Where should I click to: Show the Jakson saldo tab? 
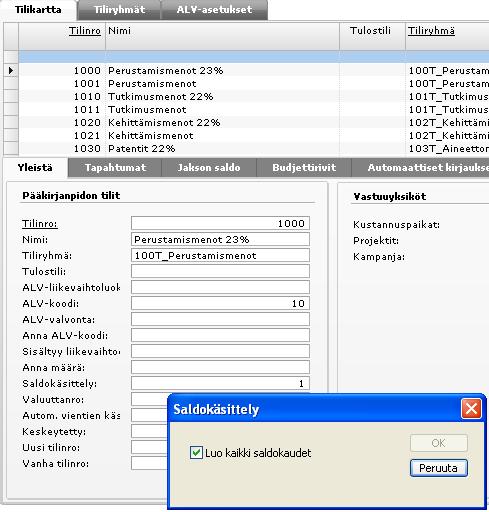pos(209,167)
